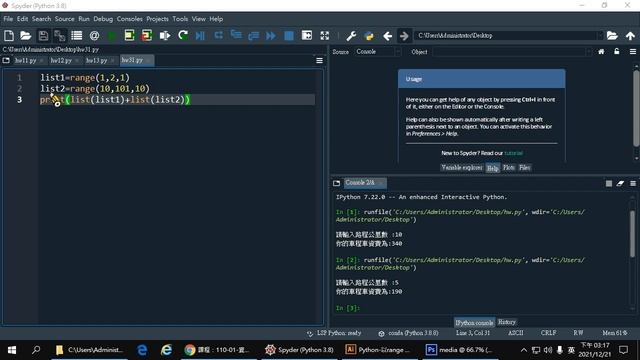Screen dimensions: 640x360
Task: Toggle fullscreen mode icon
Action: (x=324, y=36)
